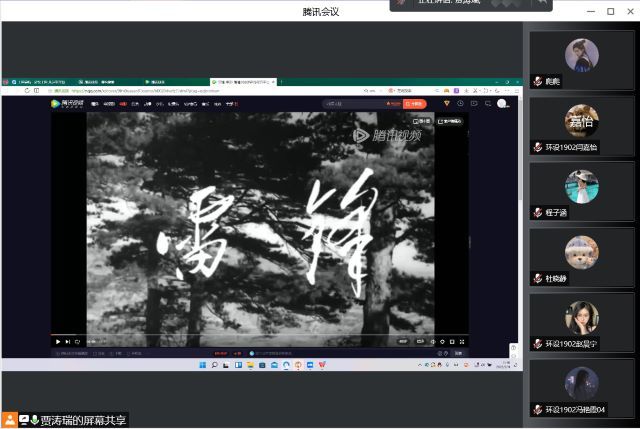Click microphone icon beside 贾涛瑞的屏幕共享
The width and height of the screenshot is (640, 429).
pyautogui.click(x=35, y=420)
